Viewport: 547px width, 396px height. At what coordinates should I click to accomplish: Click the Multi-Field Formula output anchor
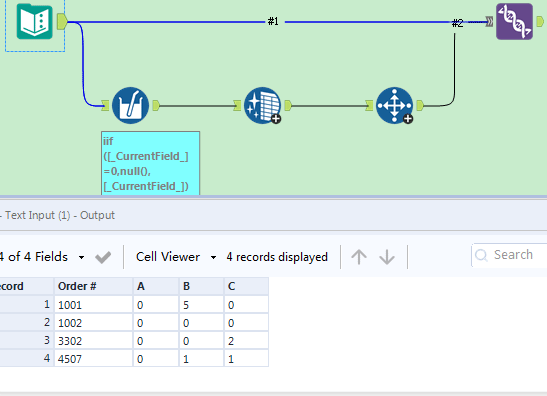156,105
